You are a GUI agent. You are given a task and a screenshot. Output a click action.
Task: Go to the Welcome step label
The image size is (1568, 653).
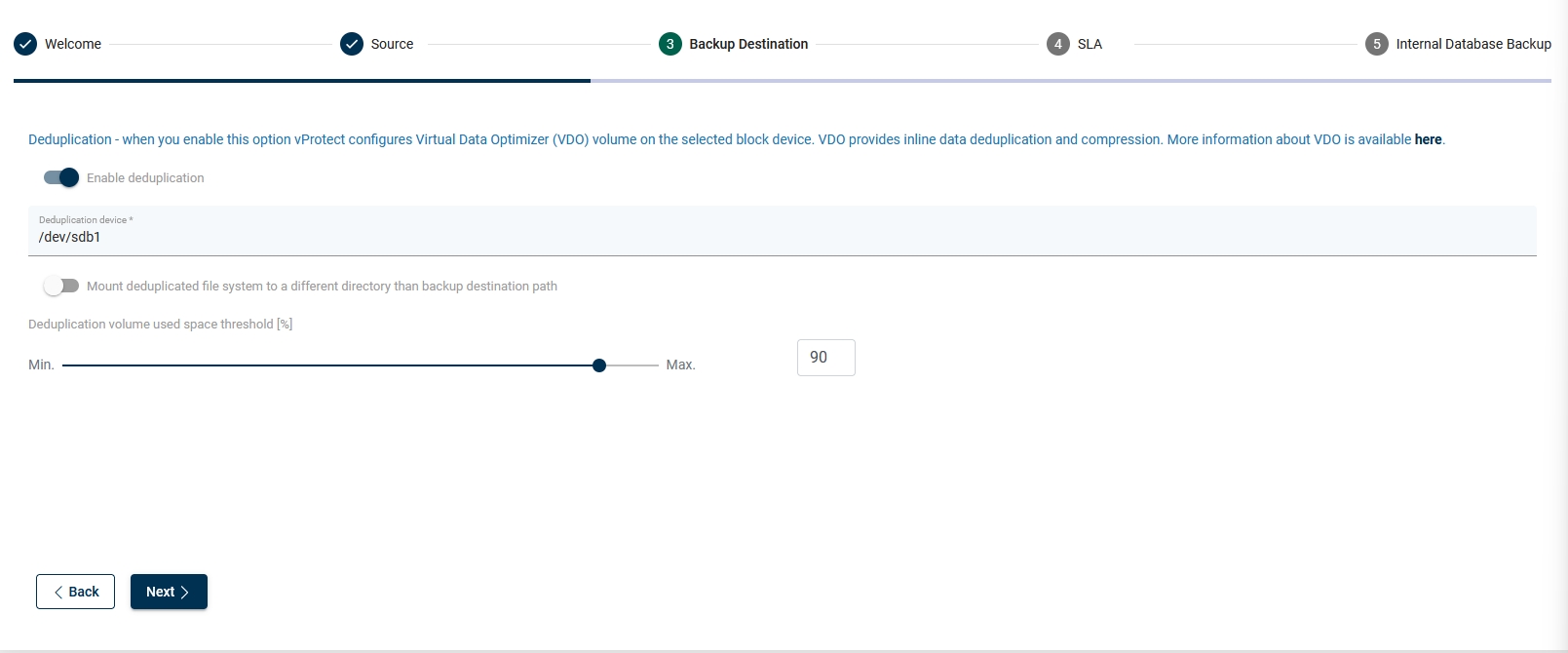[73, 44]
